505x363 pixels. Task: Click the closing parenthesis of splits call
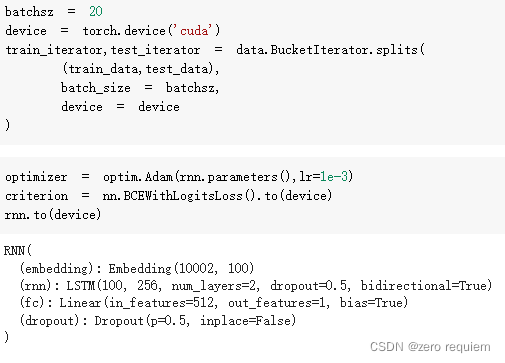(7, 125)
